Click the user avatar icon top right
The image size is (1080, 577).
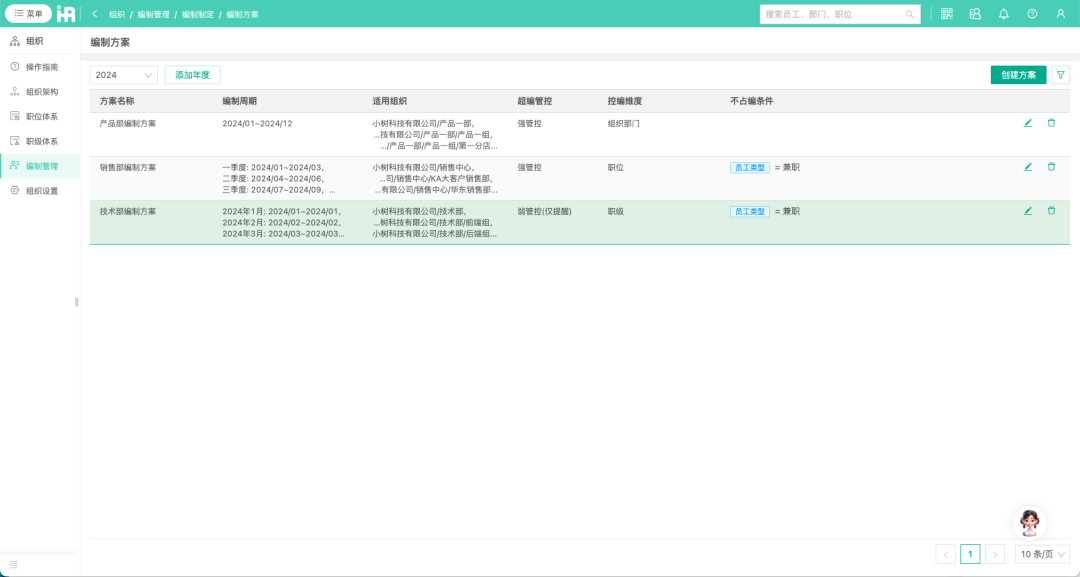pyautogui.click(x=1059, y=13)
